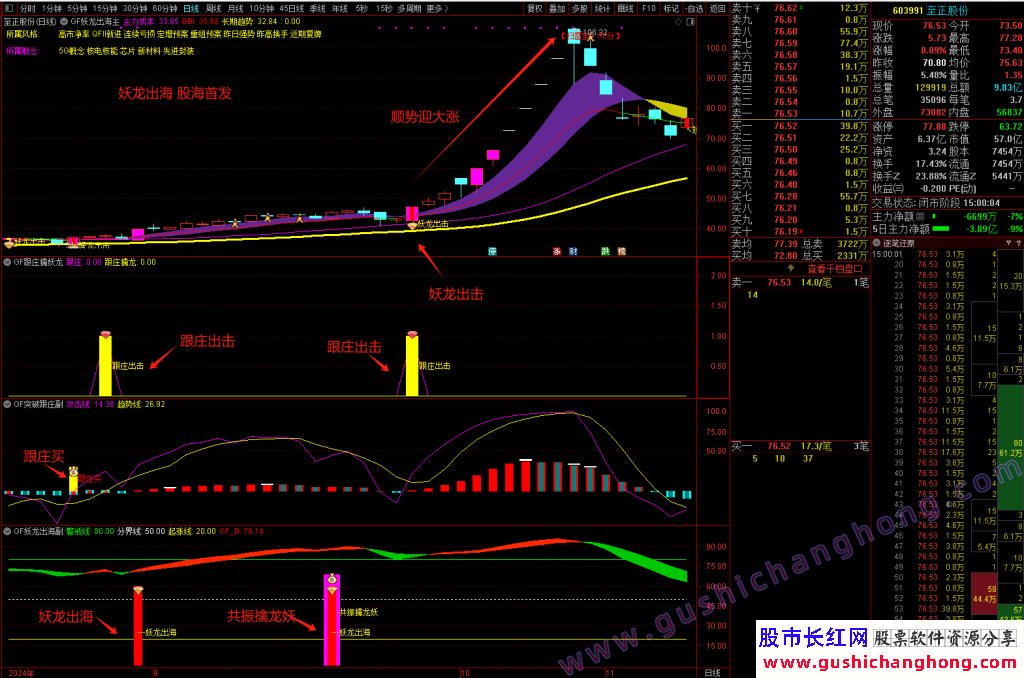This screenshot has width=1024, height=678.
Task: Click the 5G概念 concept tag
Action: click(x=71, y=50)
